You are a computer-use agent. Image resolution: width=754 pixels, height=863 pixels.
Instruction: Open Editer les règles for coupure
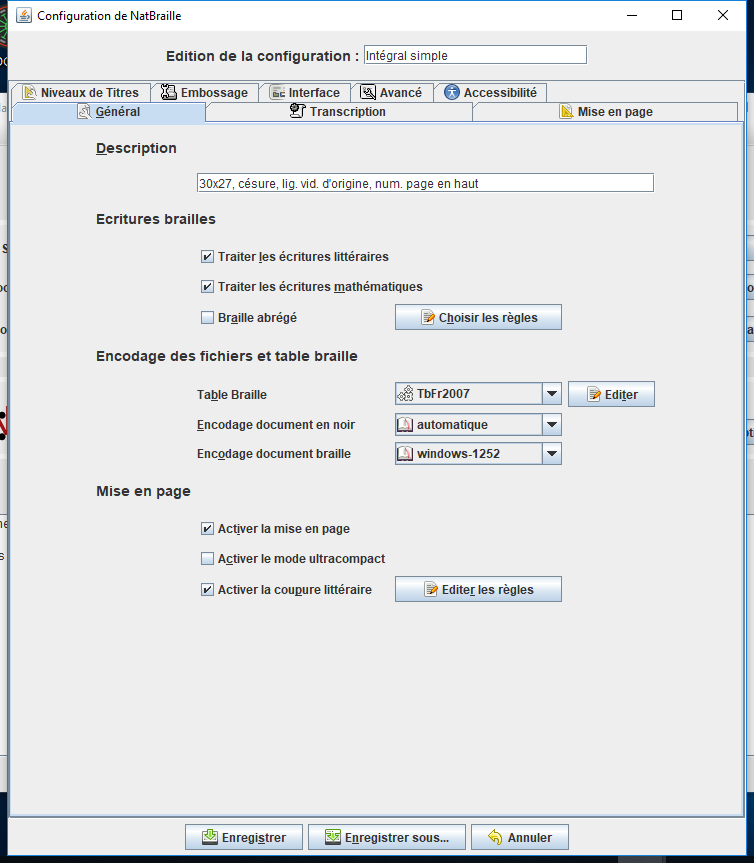tap(478, 589)
